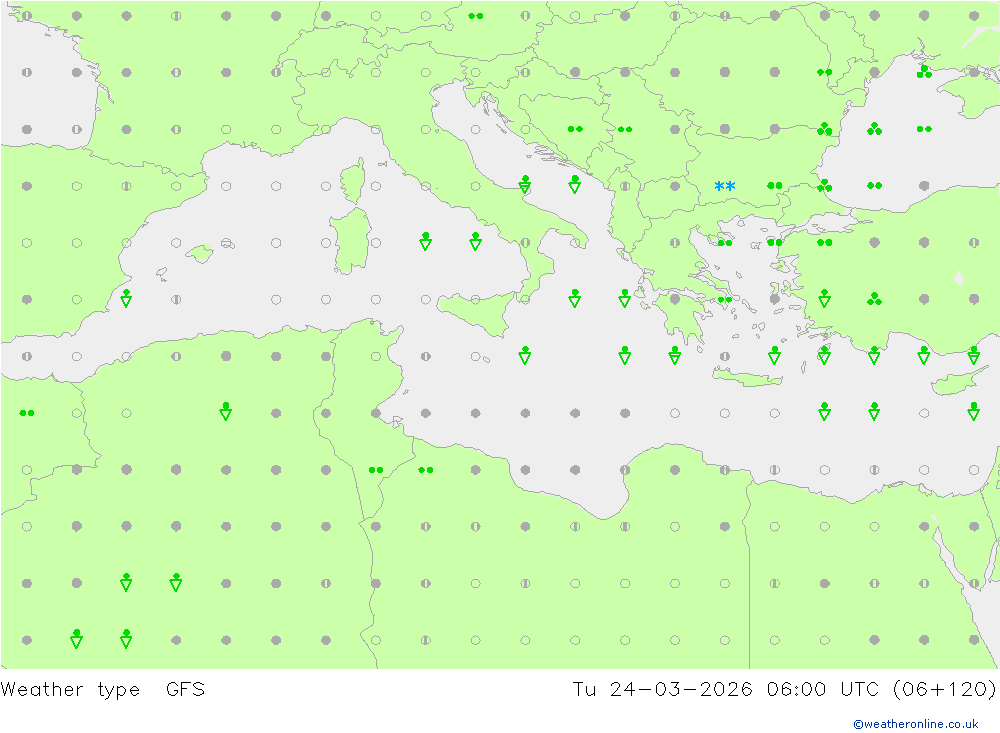Click the 'Weather type GFS' caption text
The width and height of the screenshot is (1000, 733).
point(103,690)
